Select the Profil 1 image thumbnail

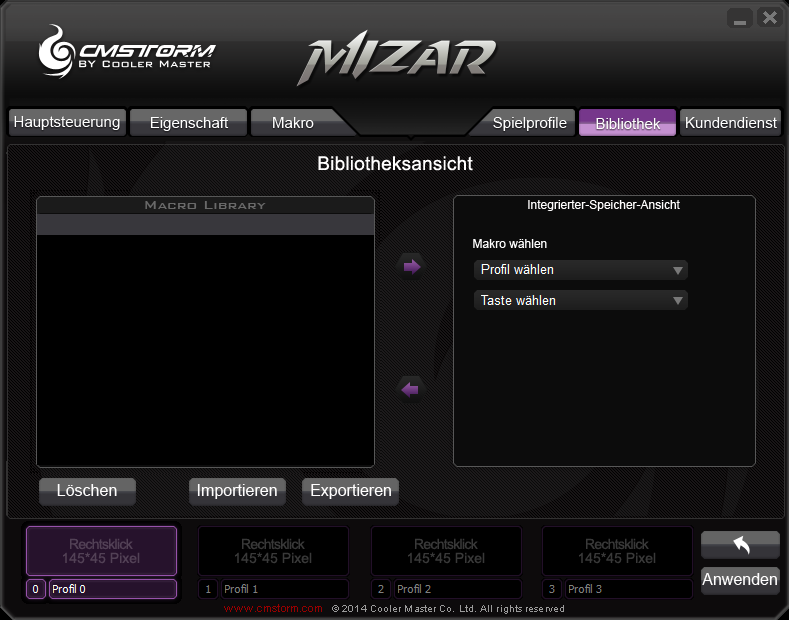coord(273,551)
